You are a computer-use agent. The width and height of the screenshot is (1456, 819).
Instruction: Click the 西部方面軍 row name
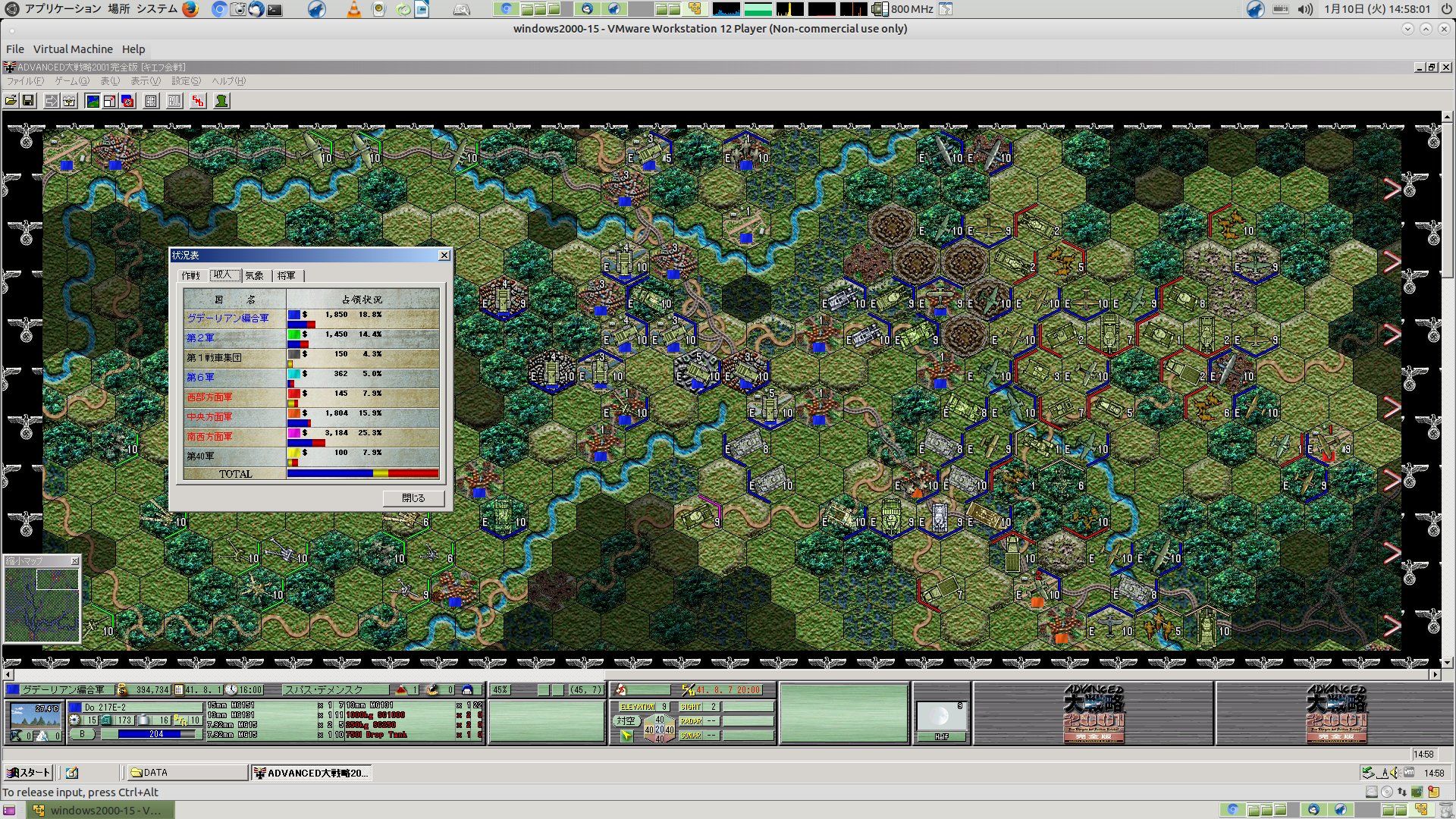pyautogui.click(x=209, y=397)
